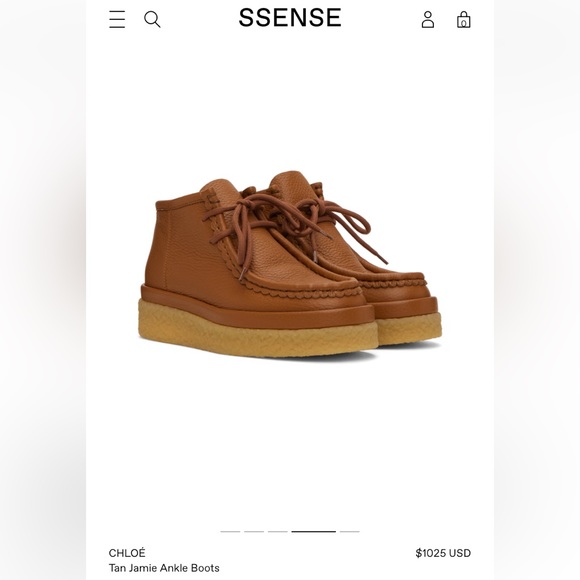580x580 pixels.
Task: Select the active fourth carousel indicator
Action: (x=313, y=532)
